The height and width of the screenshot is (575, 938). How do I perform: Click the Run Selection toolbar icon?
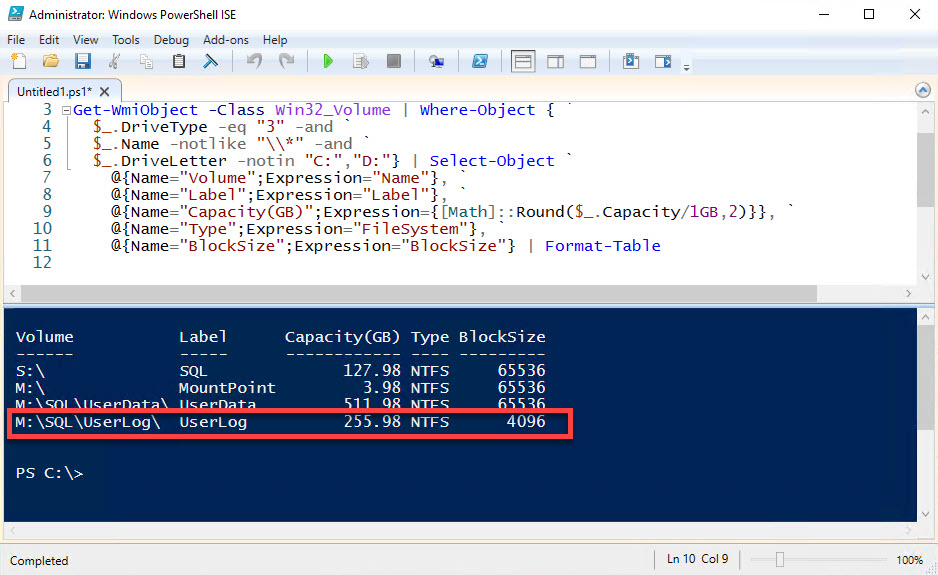tap(360, 62)
